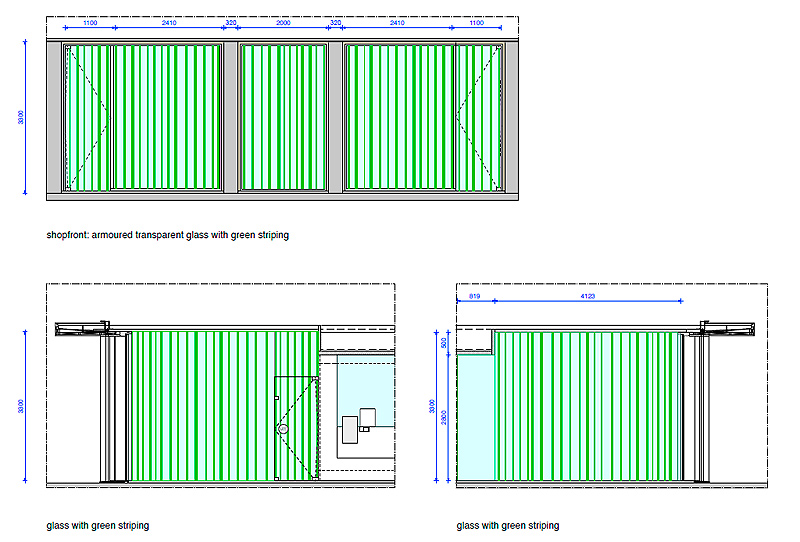Click the glass with green striping caption under the 4123 elevation

tap(508, 526)
